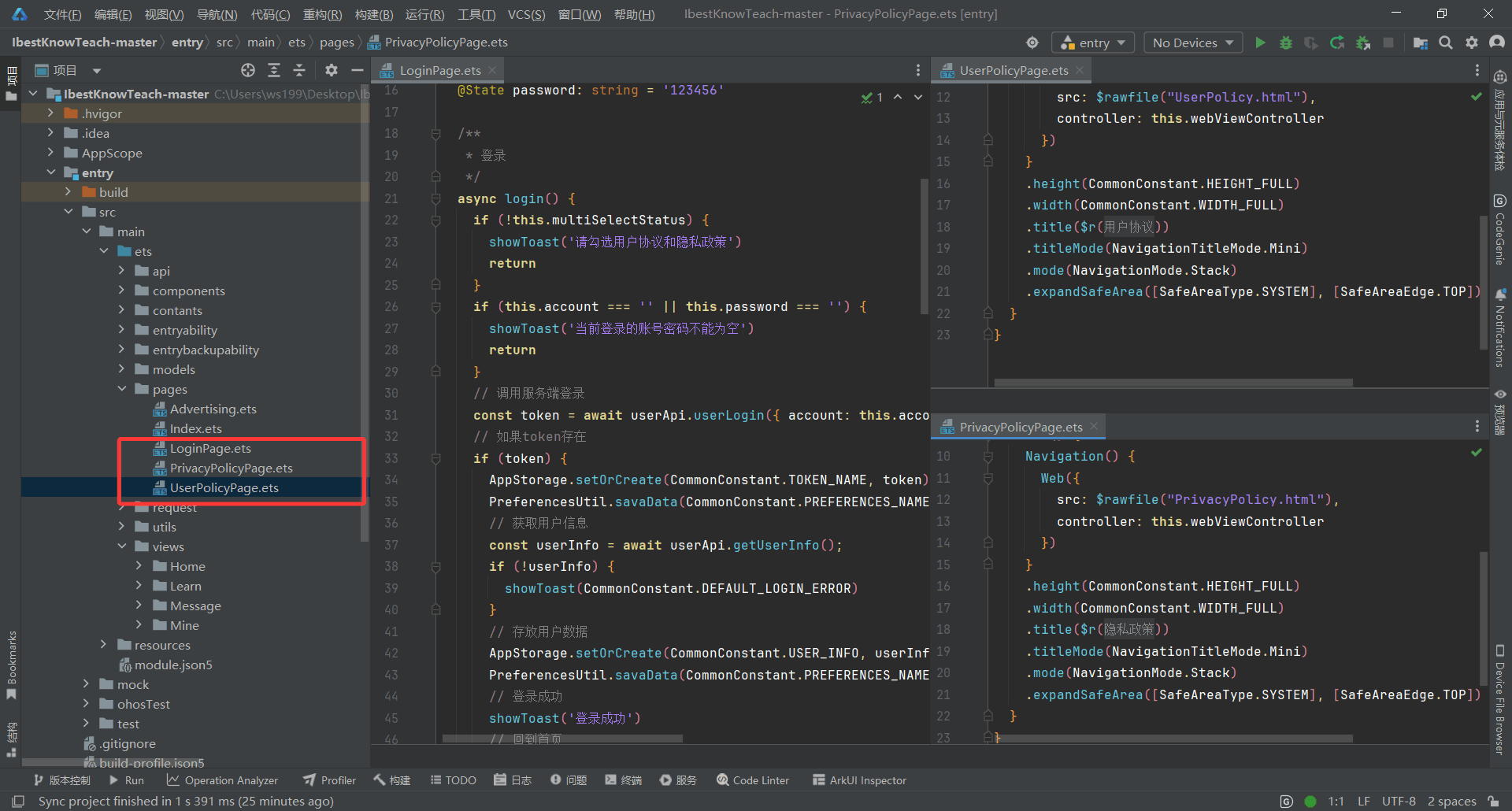Collapse all nodes in project panel
The width and height of the screenshot is (1512, 811).
299,70
